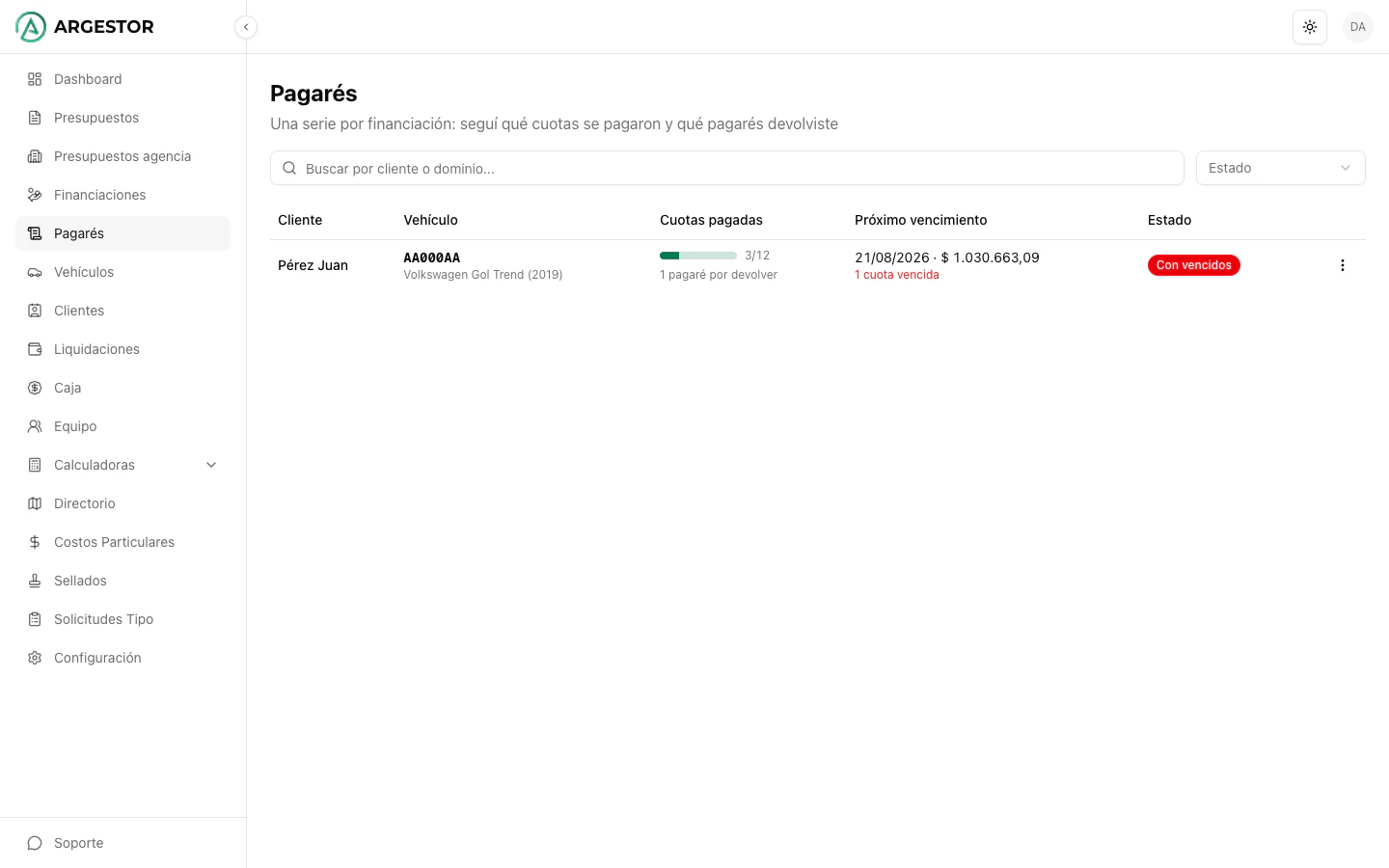This screenshot has height=868, width=1389.
Task: Click the Cuotas pagadas column header
Action: coord(711,220)
